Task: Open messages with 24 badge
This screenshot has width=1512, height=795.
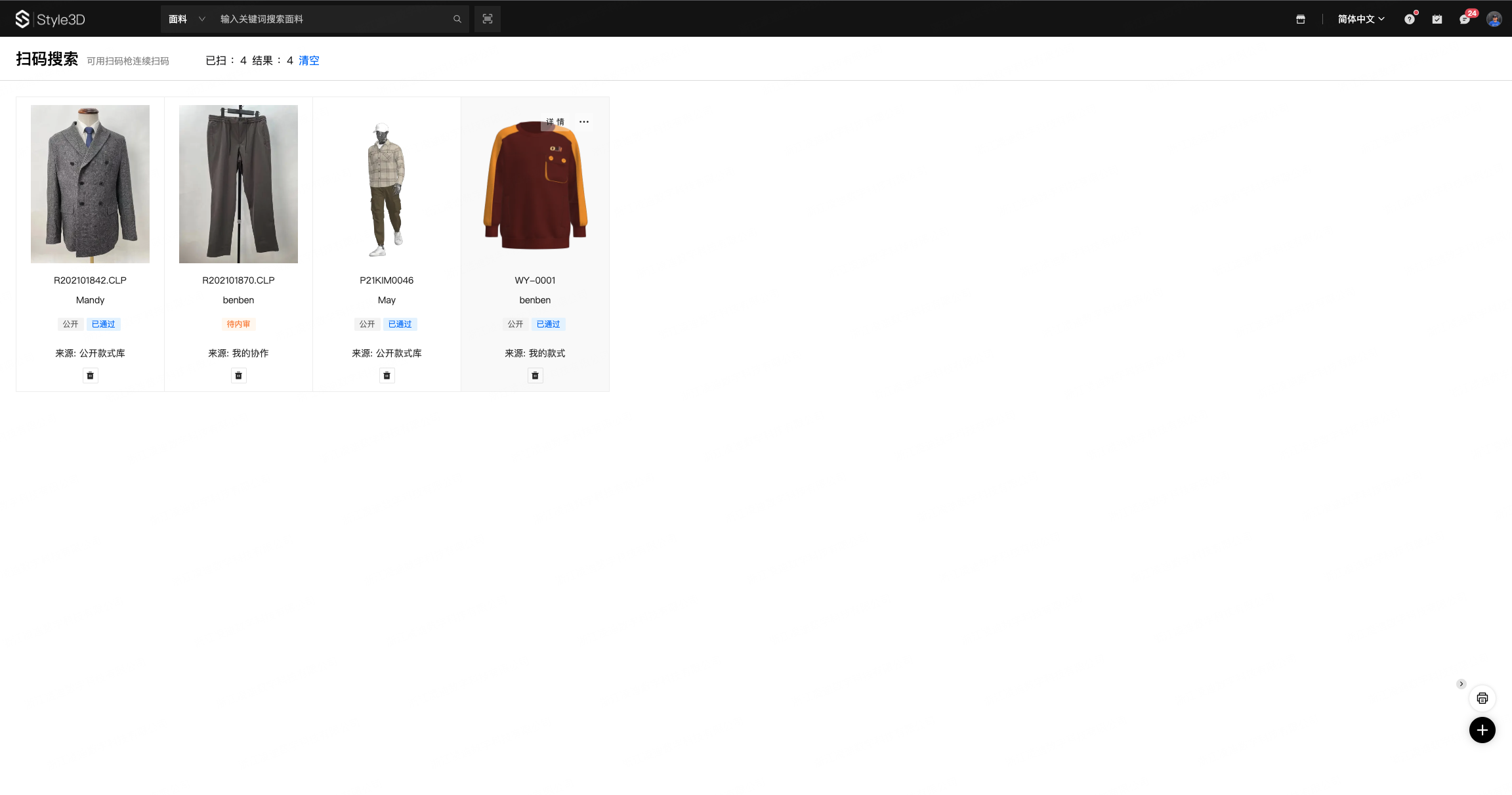Action: coord(1465,19)
